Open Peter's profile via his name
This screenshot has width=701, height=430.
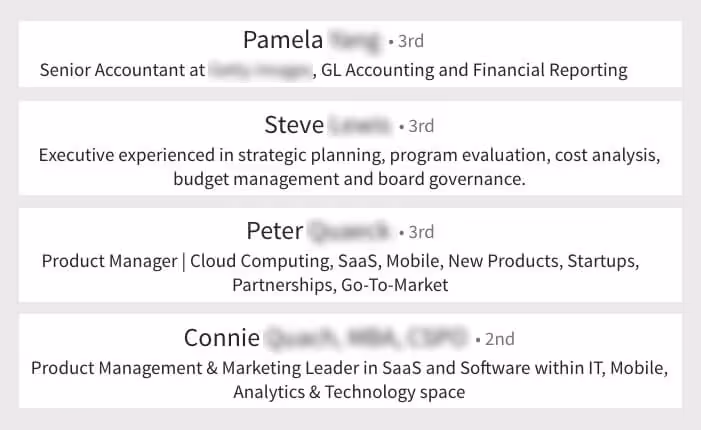tap(274, 231)
